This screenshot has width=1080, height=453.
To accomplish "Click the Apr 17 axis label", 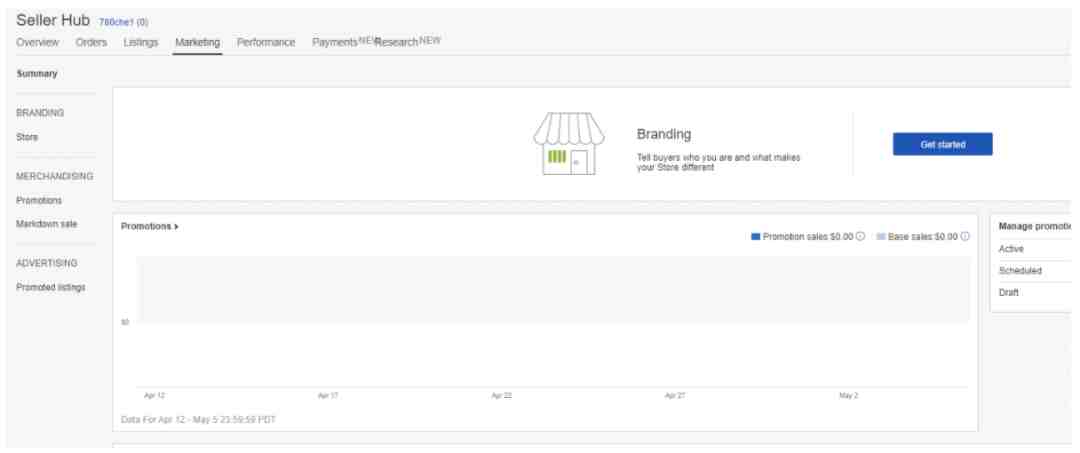I will point(328,396).
